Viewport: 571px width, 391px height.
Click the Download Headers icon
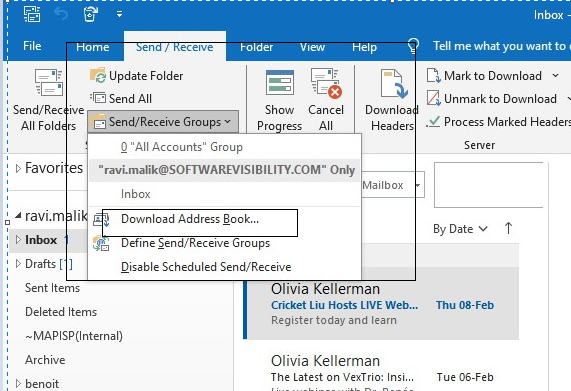[x=394, y=84]
